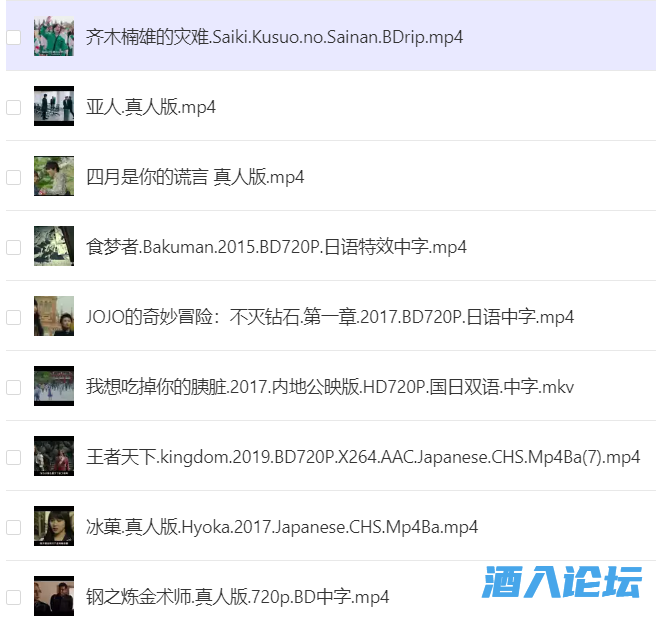This screenshot has width=656, height=624.
Task: Tick checkbox for 王者天下.kingdom file
Action: tap(13, 457)
